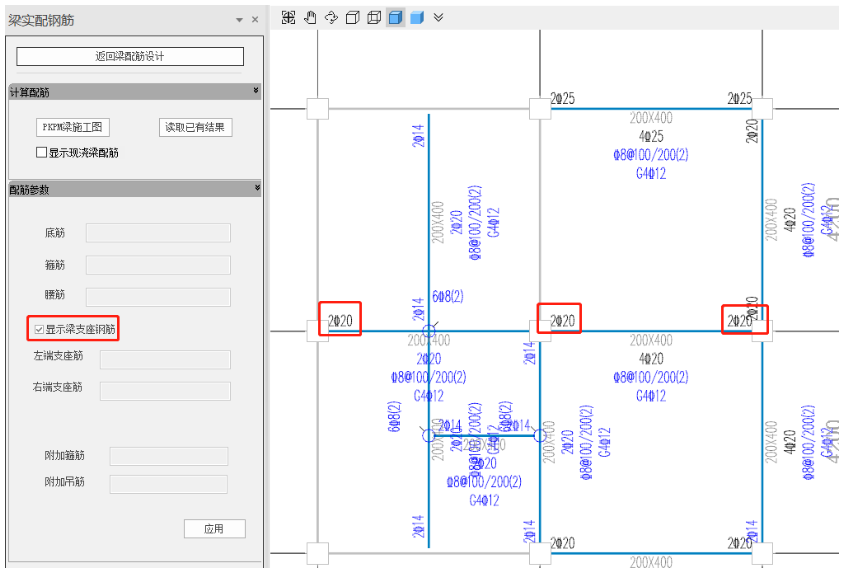Click the 左端支座筋 input field
The image size is (847, 582).
coord(165,359)
